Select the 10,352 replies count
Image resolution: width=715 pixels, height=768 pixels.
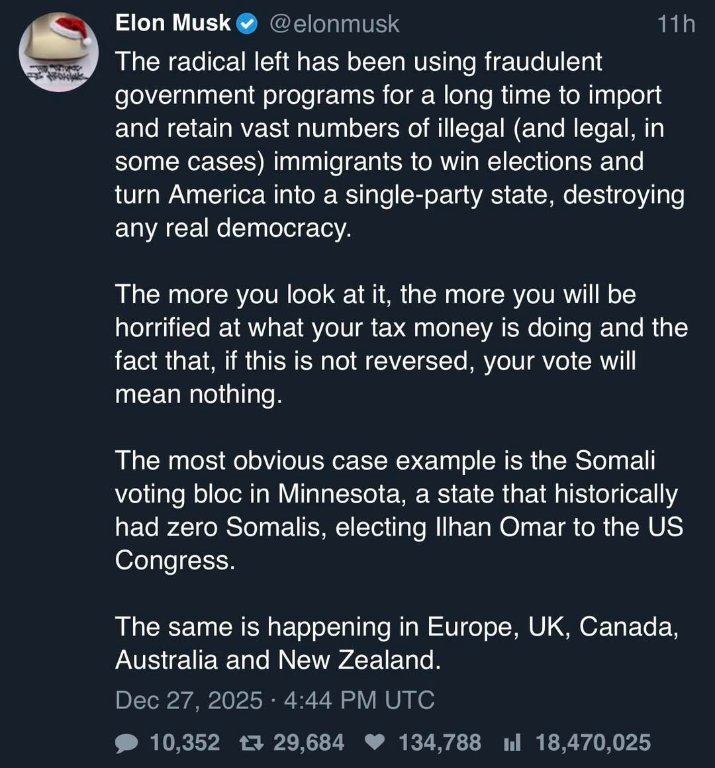click(184, 742)
